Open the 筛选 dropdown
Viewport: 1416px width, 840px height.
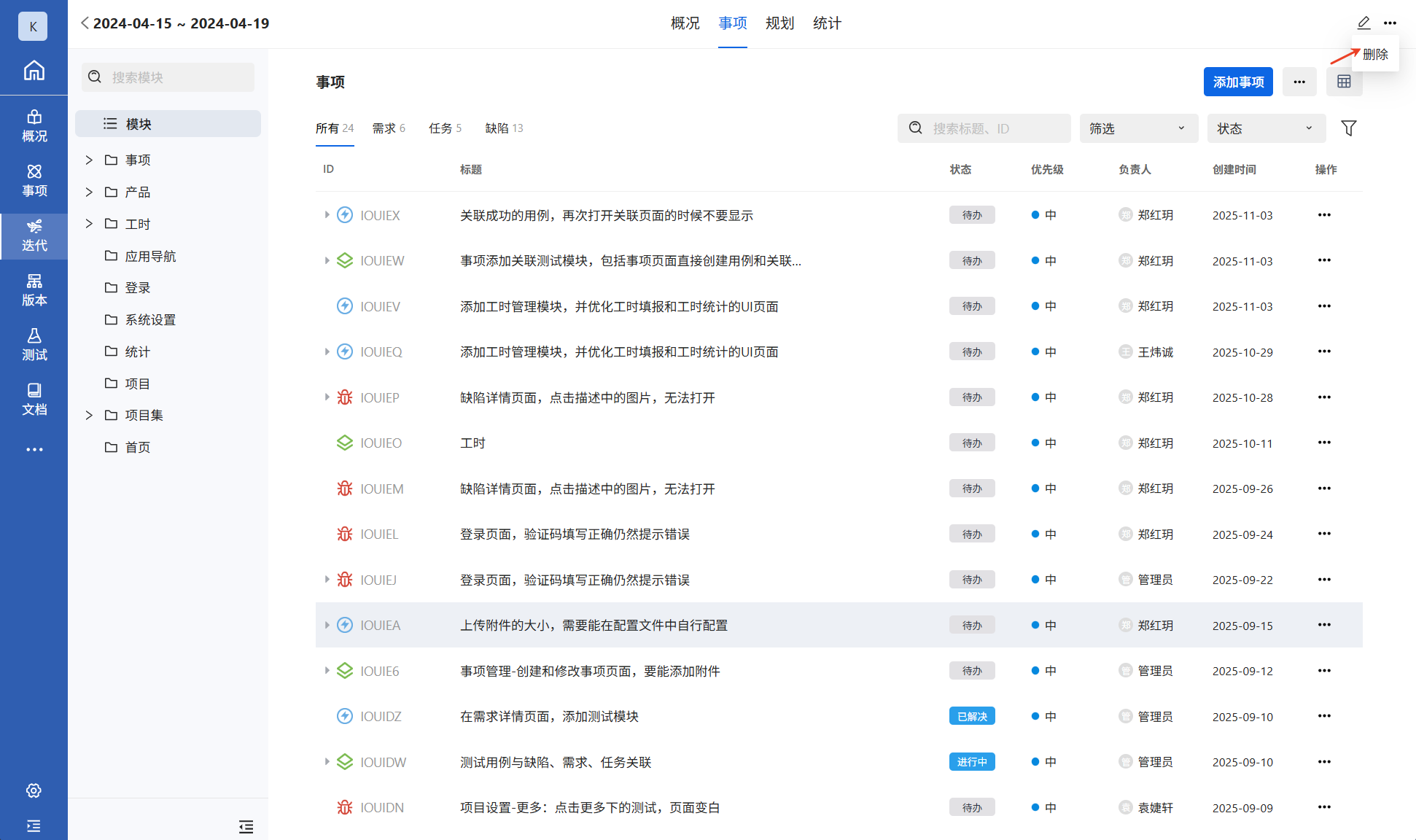[1137, 128]
